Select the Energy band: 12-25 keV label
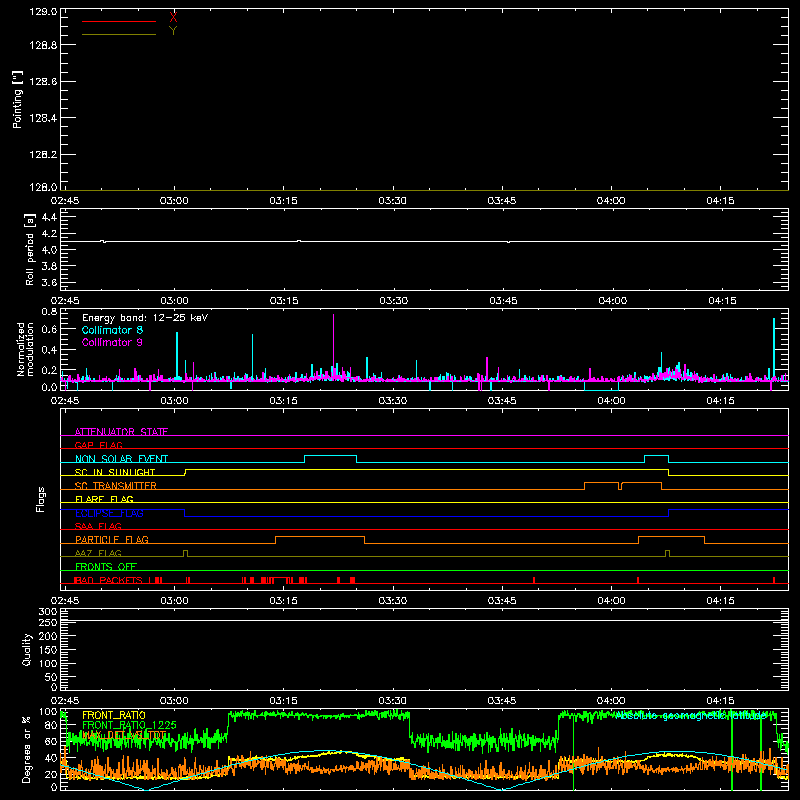Viewport: 800px width, 800px height. pyautogui.click(x=145, y=318)
